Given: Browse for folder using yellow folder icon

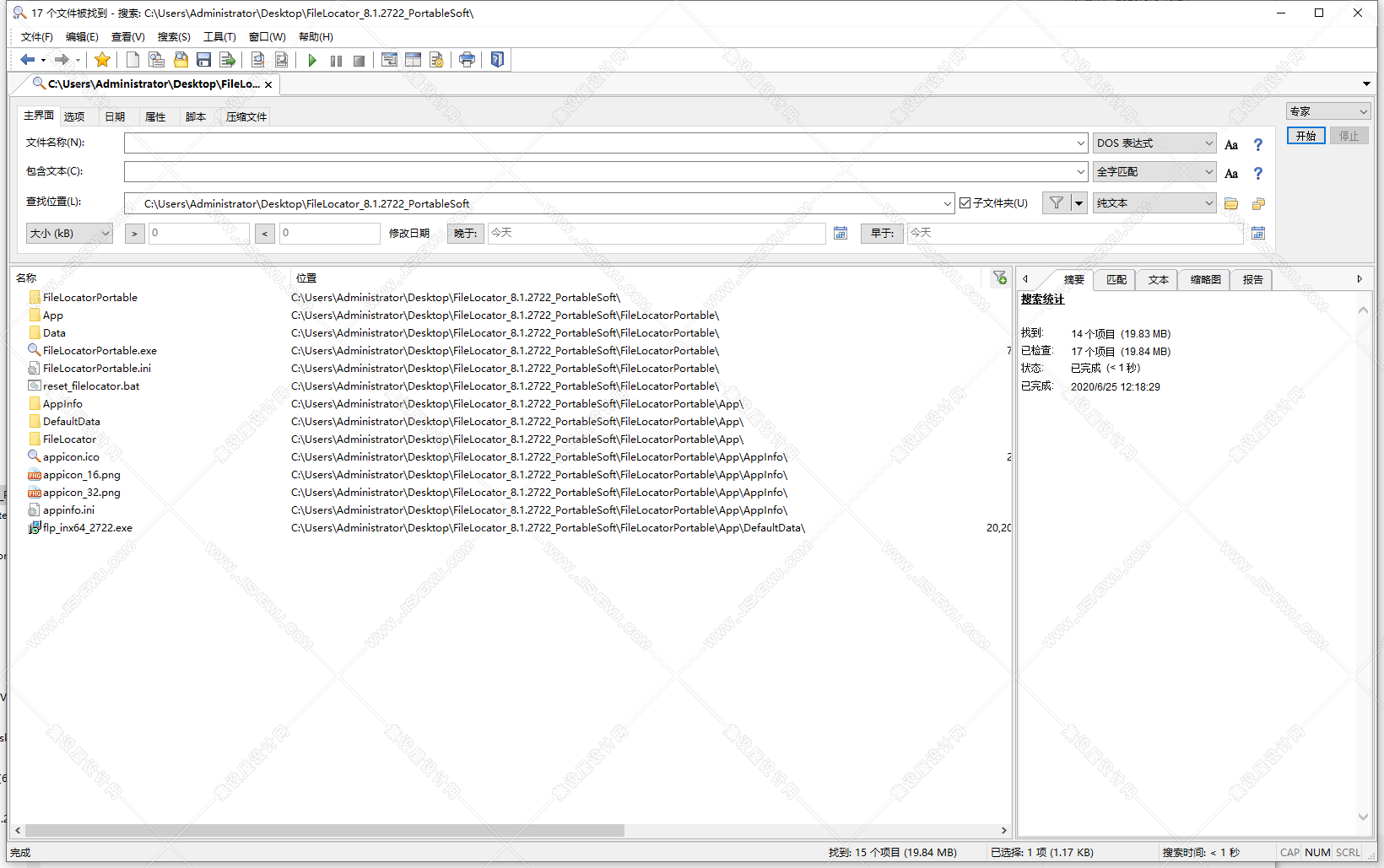Looking at the screenshot, I should point(1231,203).
